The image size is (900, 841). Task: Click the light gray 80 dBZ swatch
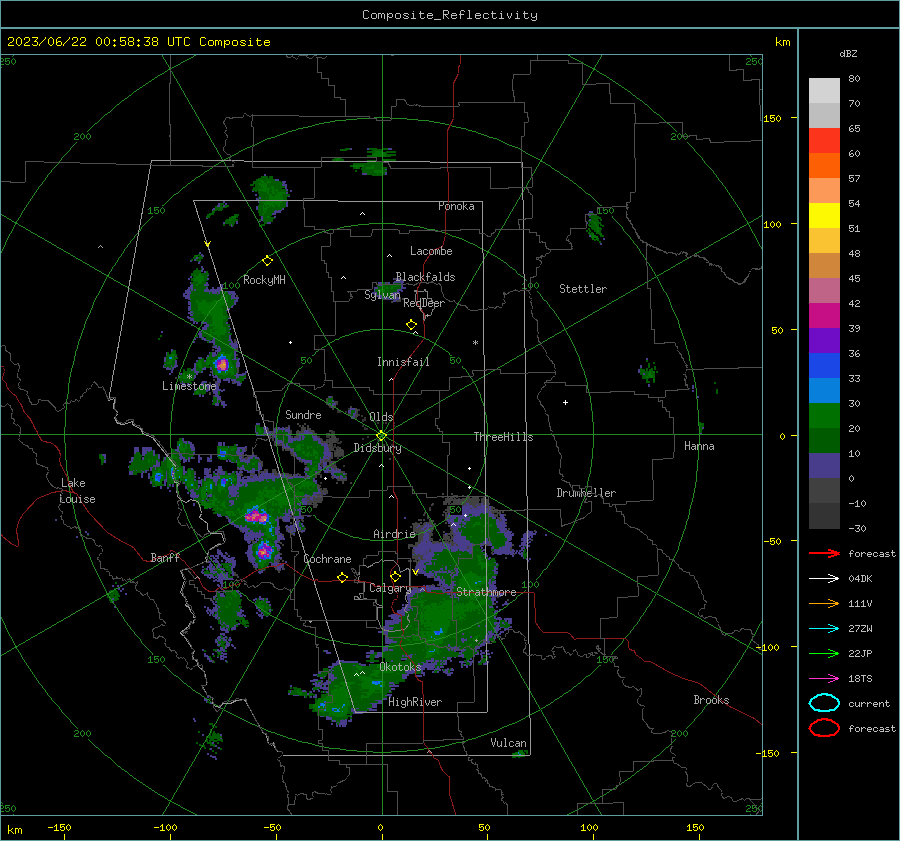coord(824,91)
